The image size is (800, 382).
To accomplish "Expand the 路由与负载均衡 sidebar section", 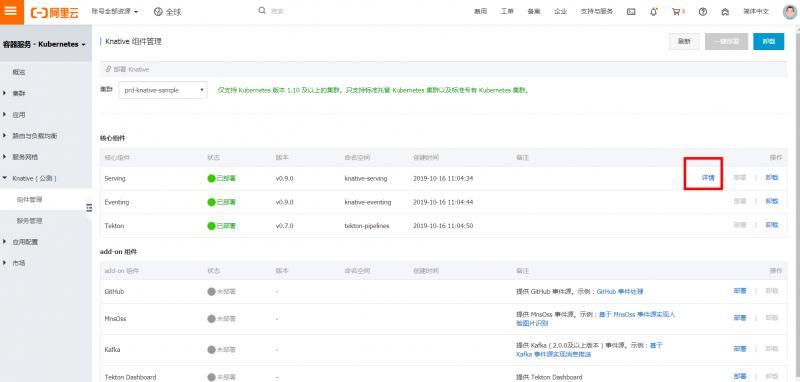I will (34, 136).
